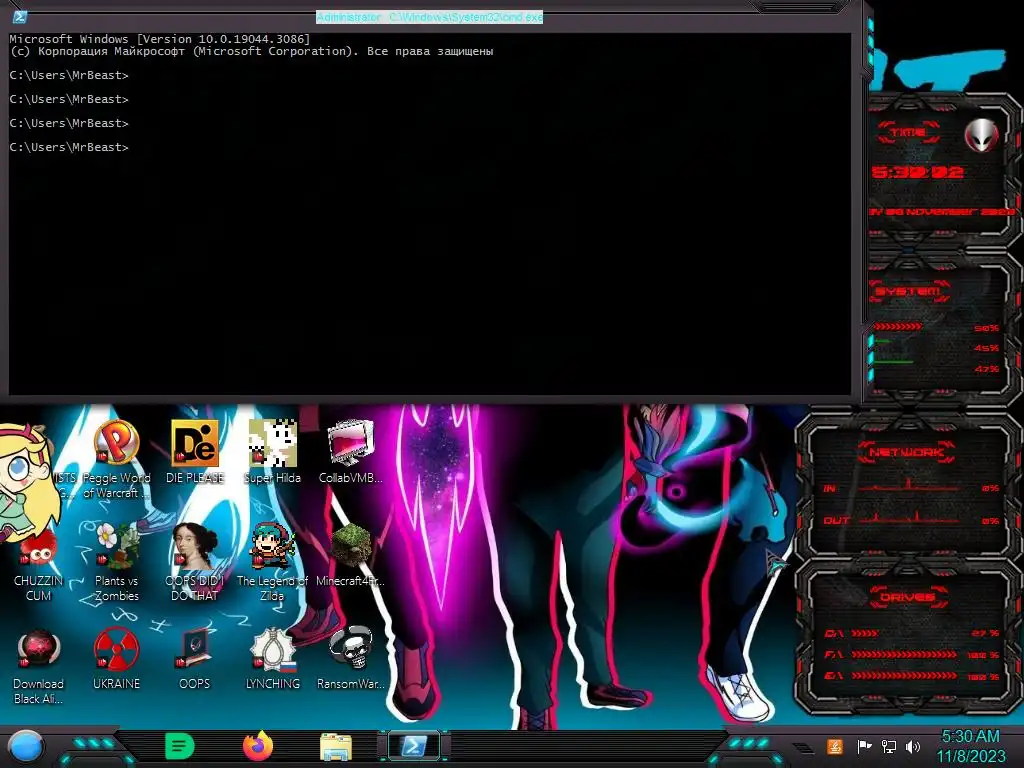Click the DRIVES widget header
Viewport: 1024px width, 768px height.
(x=906, y=597)
